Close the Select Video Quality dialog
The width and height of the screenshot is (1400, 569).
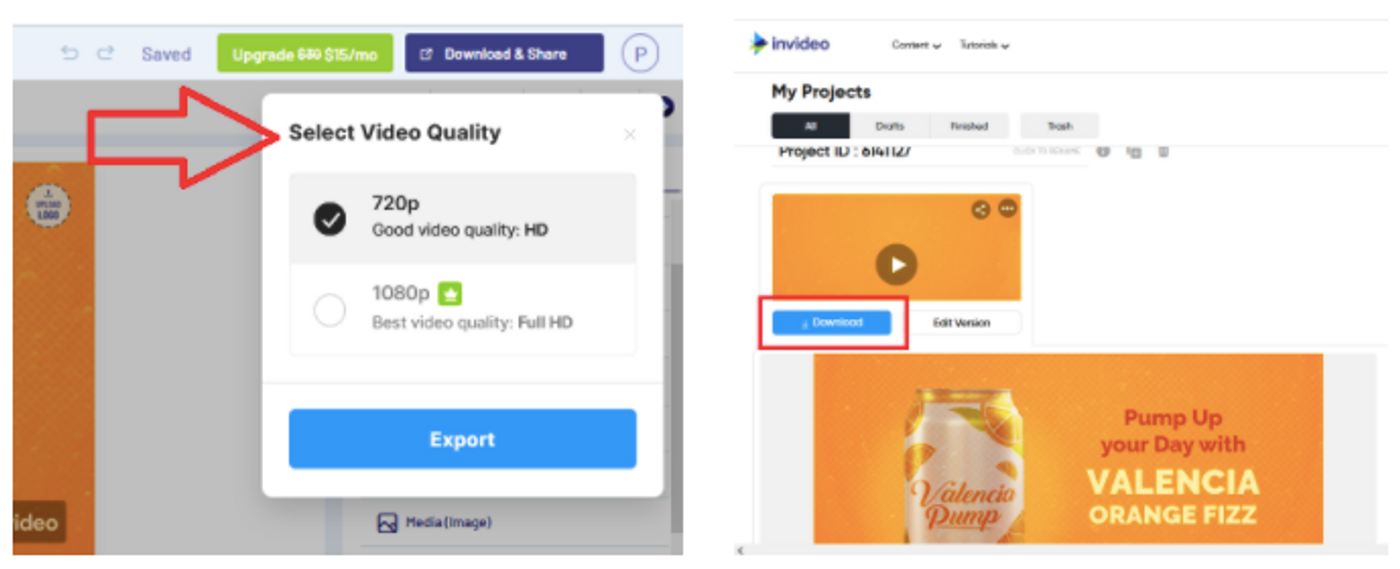pos(629,134)
